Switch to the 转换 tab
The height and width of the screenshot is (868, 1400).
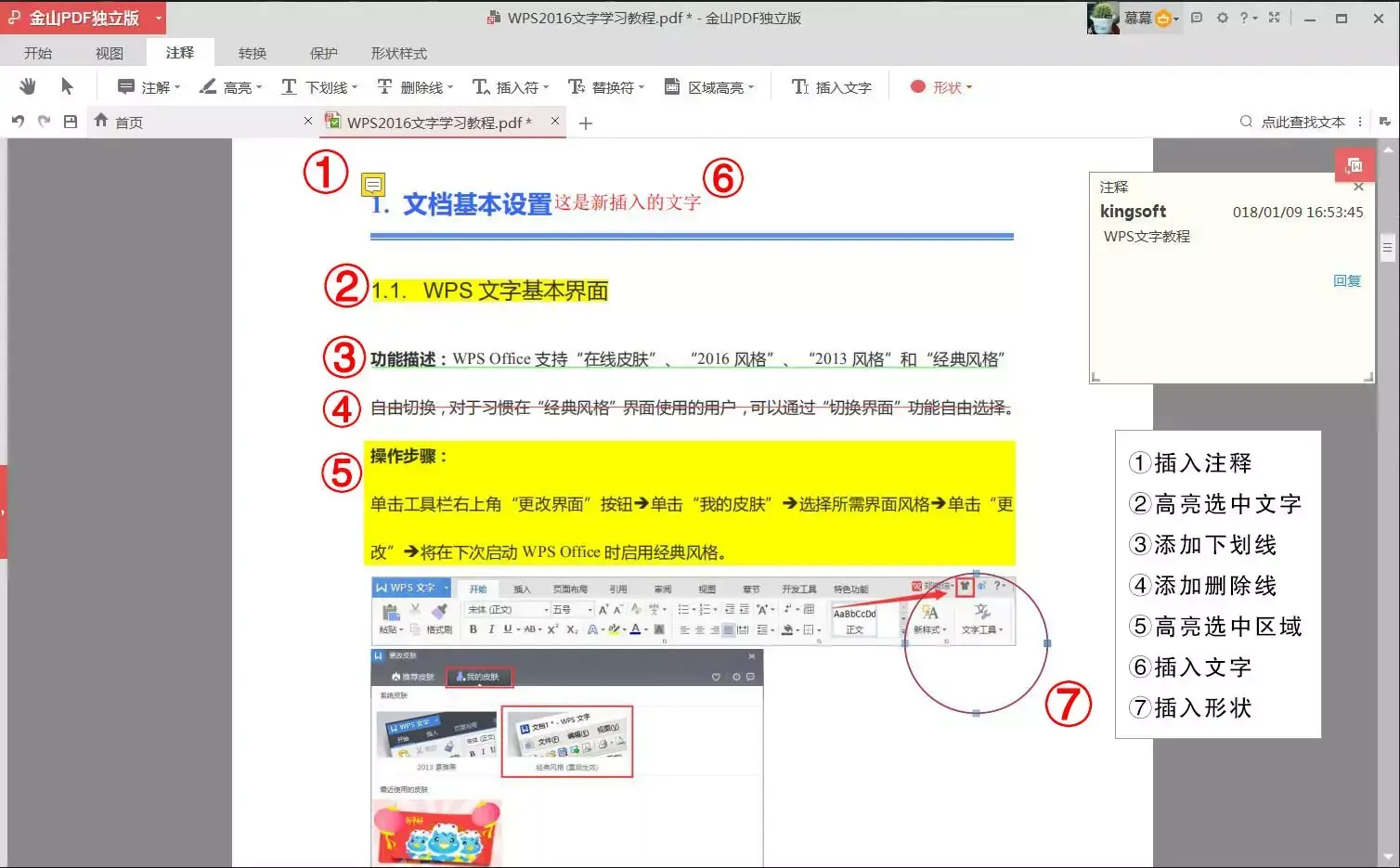pos(253,53)
